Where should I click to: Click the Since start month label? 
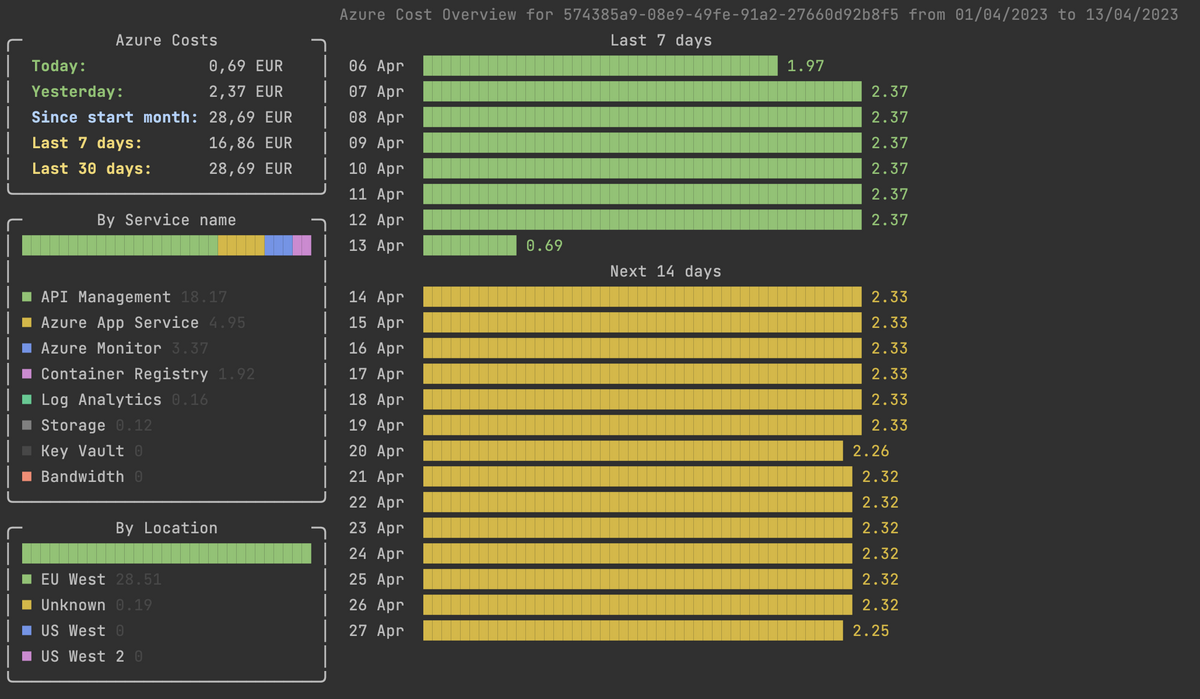click(115, 117)
